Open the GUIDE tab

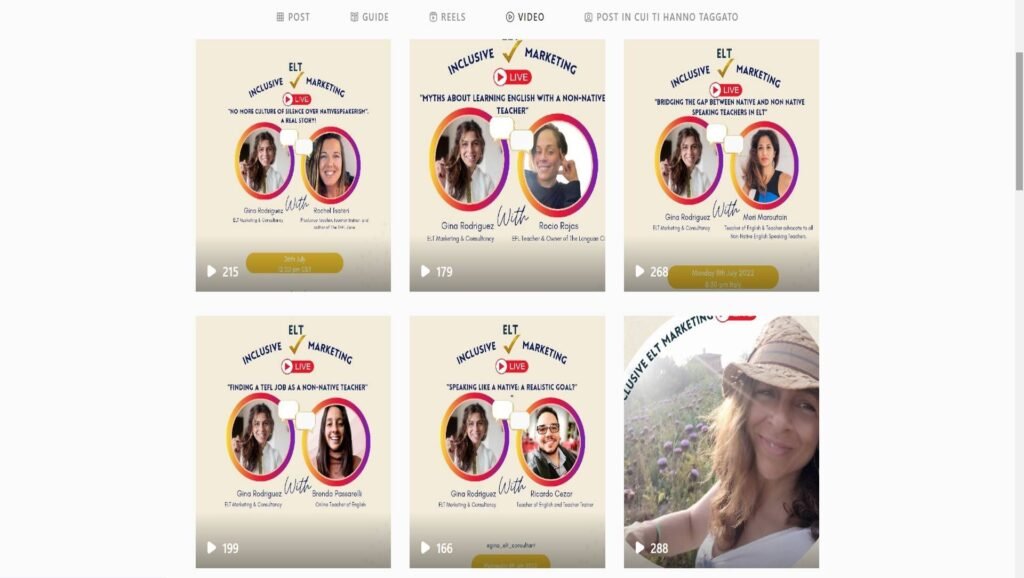370,17
